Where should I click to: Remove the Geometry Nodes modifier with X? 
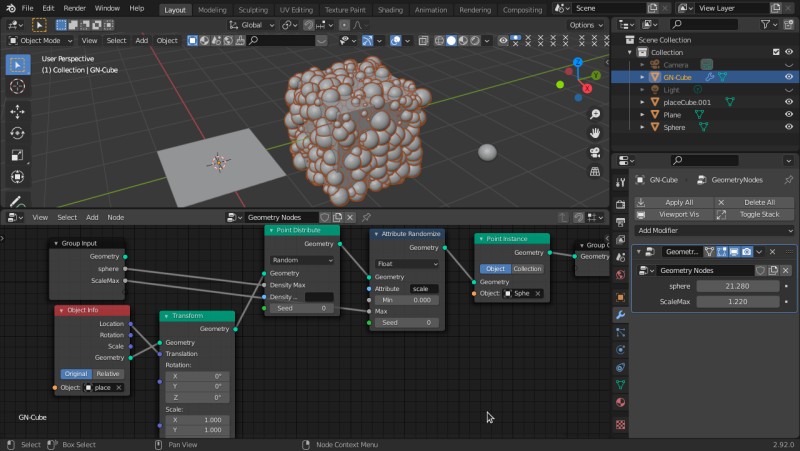(x=772, y=252)
